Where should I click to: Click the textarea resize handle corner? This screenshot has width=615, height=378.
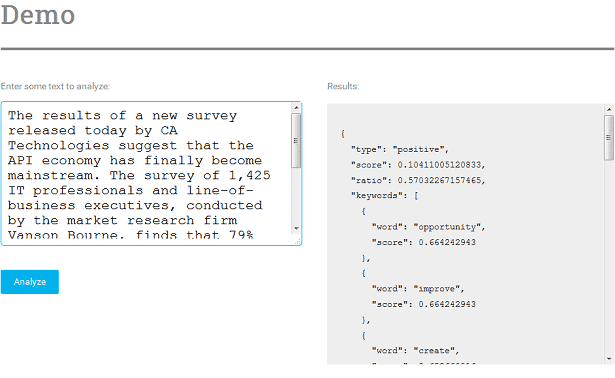coord(297,242)
